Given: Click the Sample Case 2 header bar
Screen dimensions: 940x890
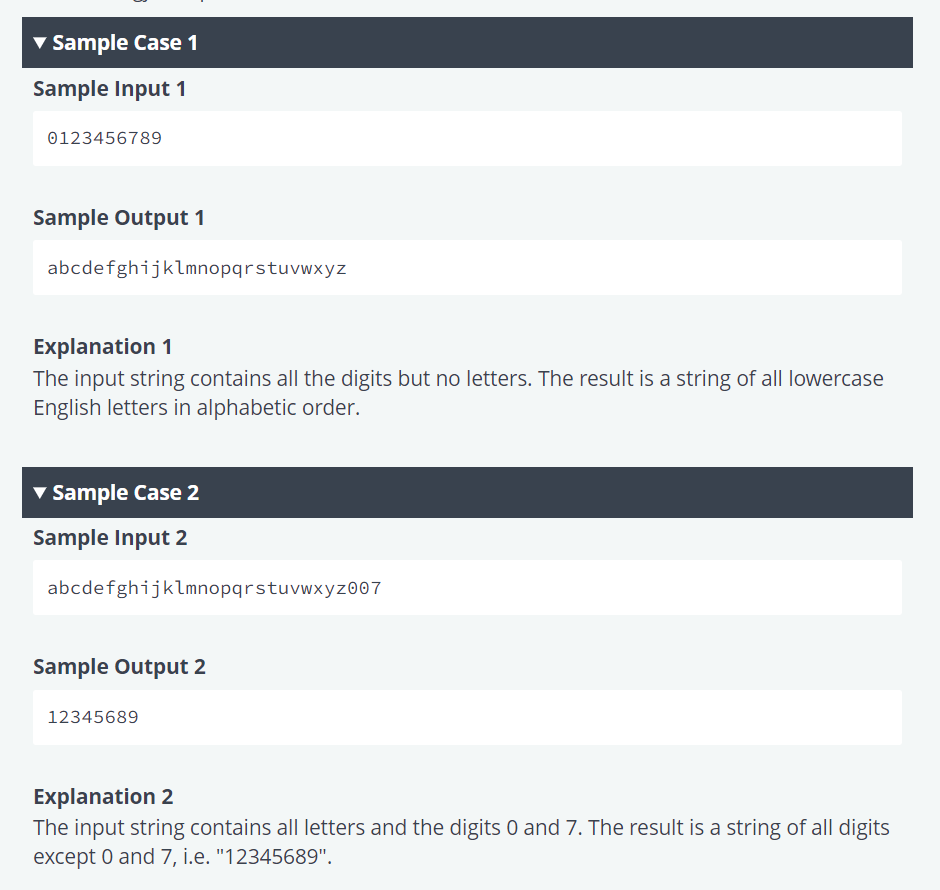Looking at the screenshot, I should click(x=467, y=493).
